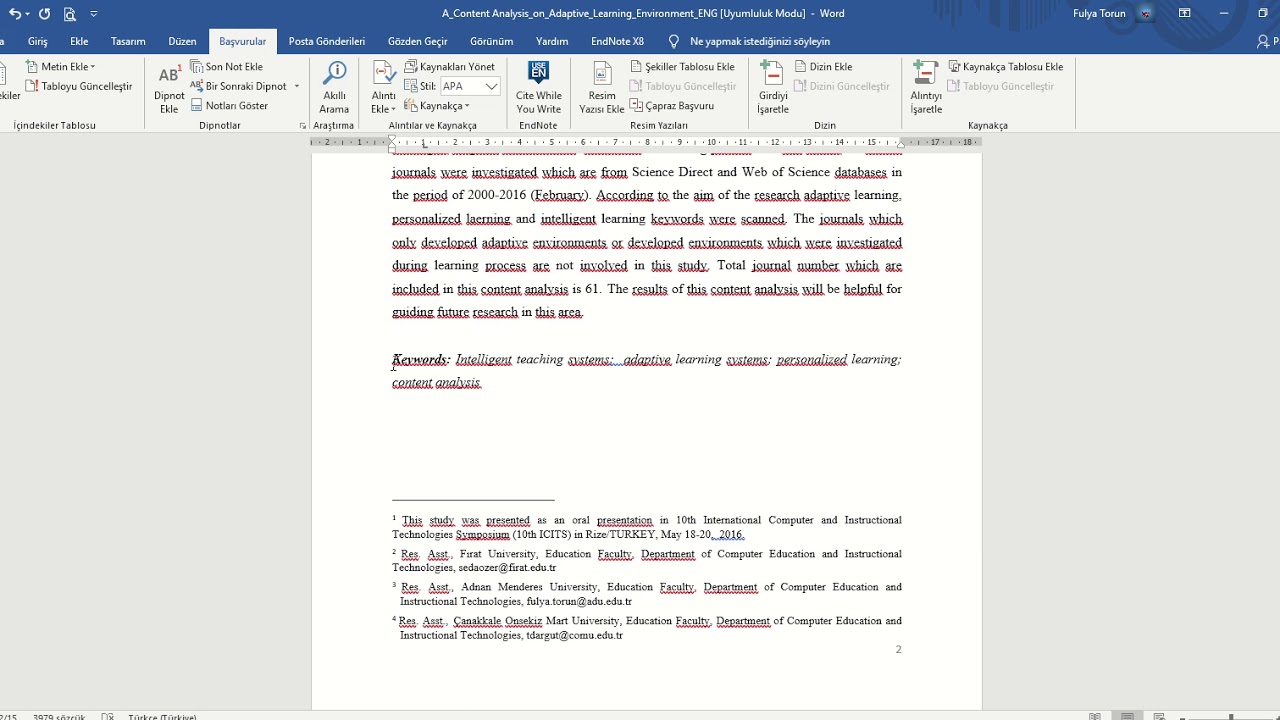Open the Ekle ribbon tab
The image size is (1280, 720).
pos(79,42)
